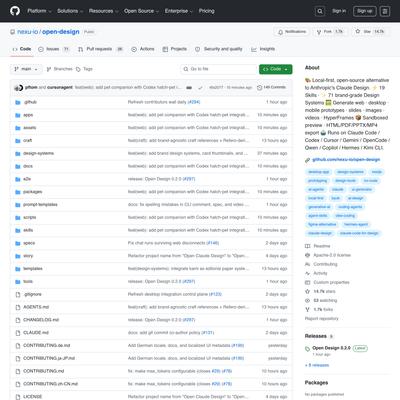The image size is (400, 400).
Task: Click the design-systems folder icon
Action: [x=18, y=154]
